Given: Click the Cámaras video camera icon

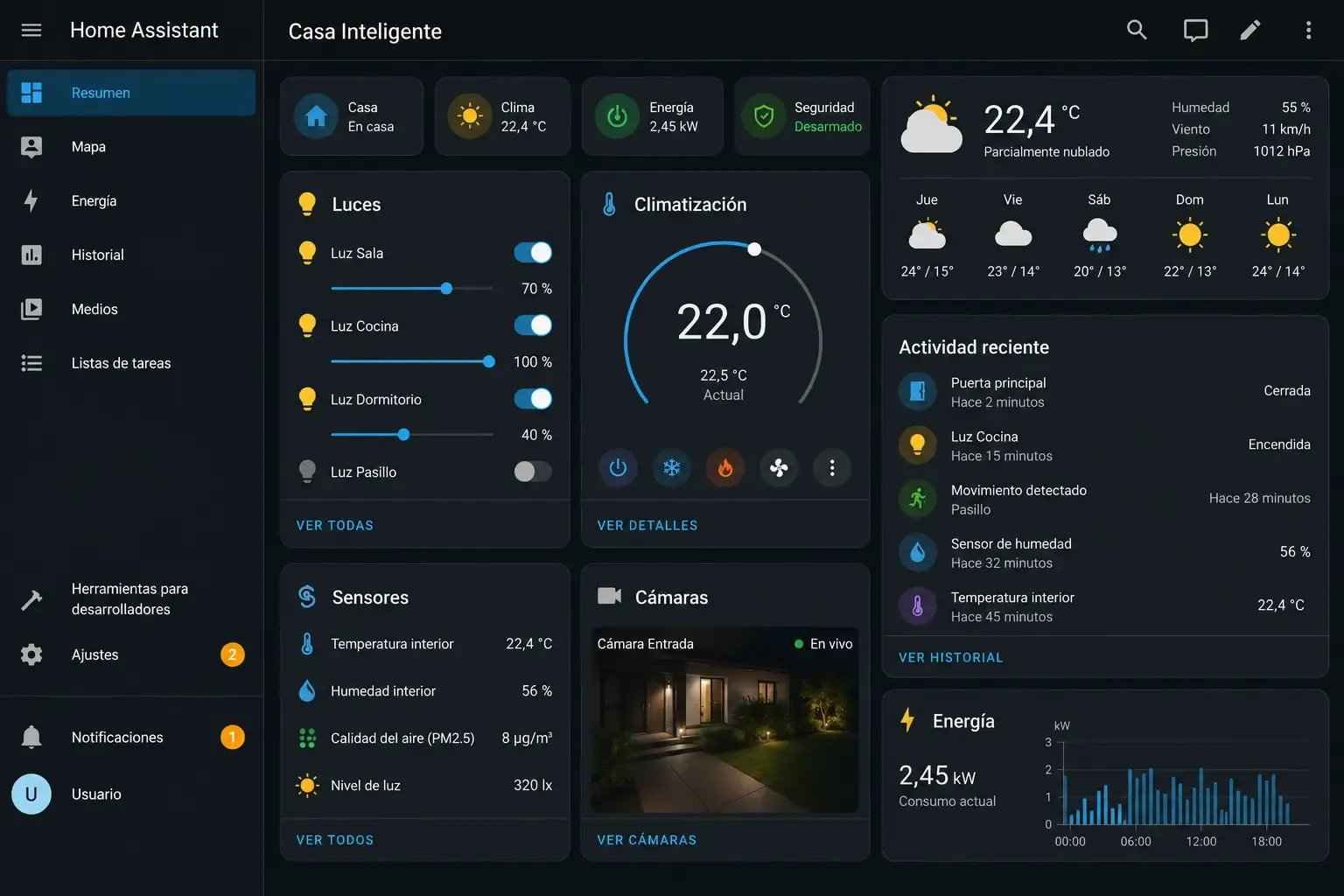Looking at the screenshot, I should point(609,597).
